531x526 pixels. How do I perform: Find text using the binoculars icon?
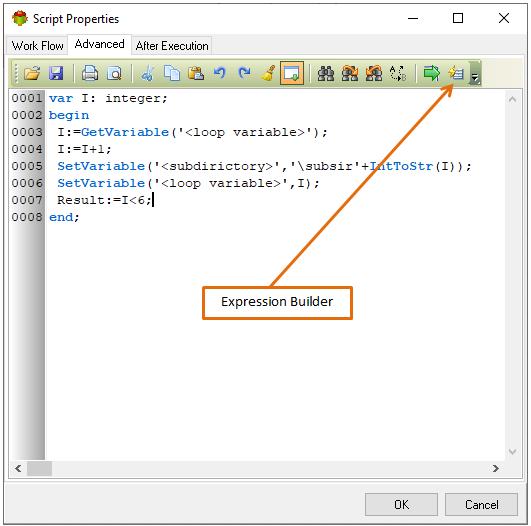(x=326, y=73)
